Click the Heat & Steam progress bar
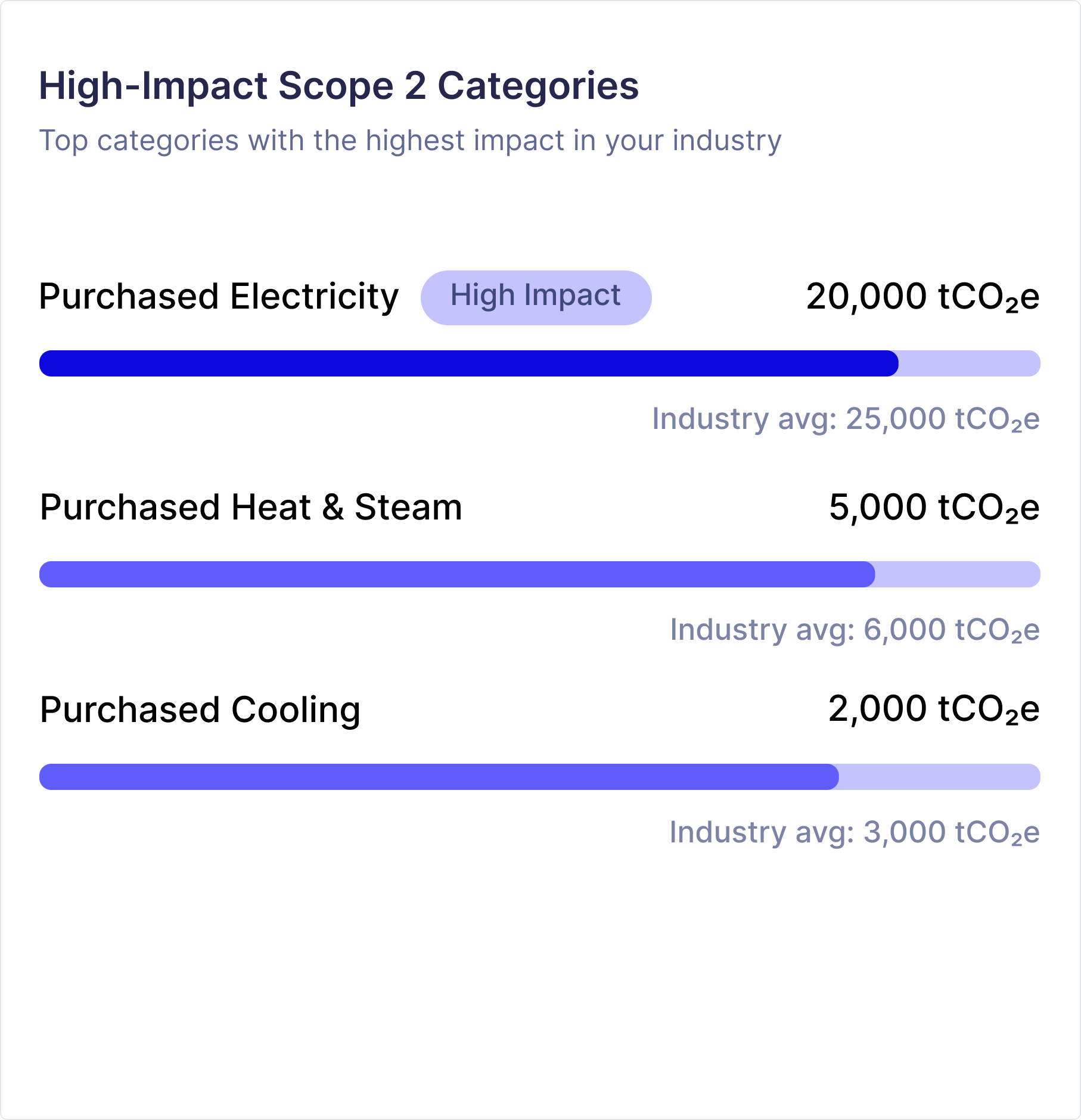This screenshot has height=1120, width=1081. [x=540, y=574]
